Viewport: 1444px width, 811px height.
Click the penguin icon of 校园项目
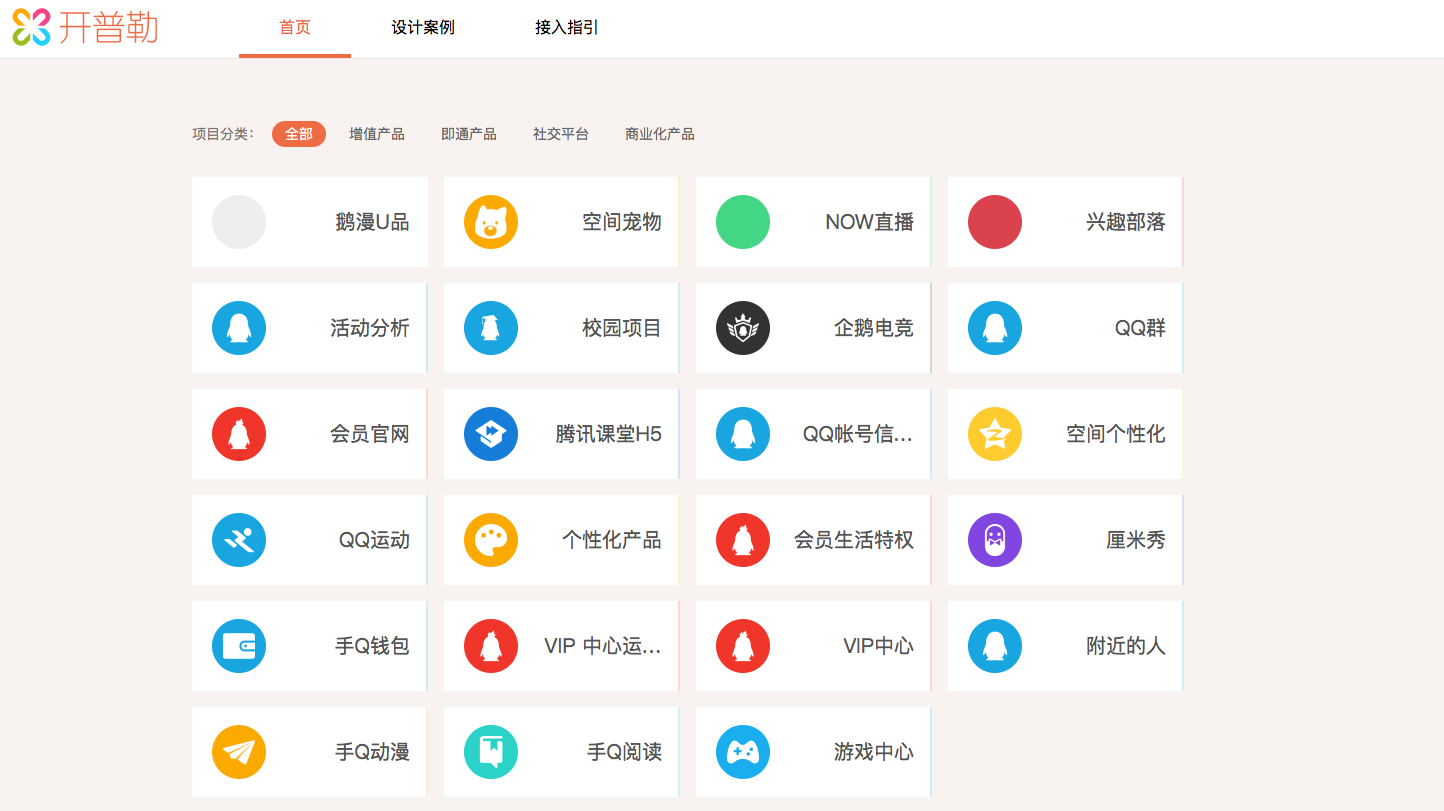[491, 328]
